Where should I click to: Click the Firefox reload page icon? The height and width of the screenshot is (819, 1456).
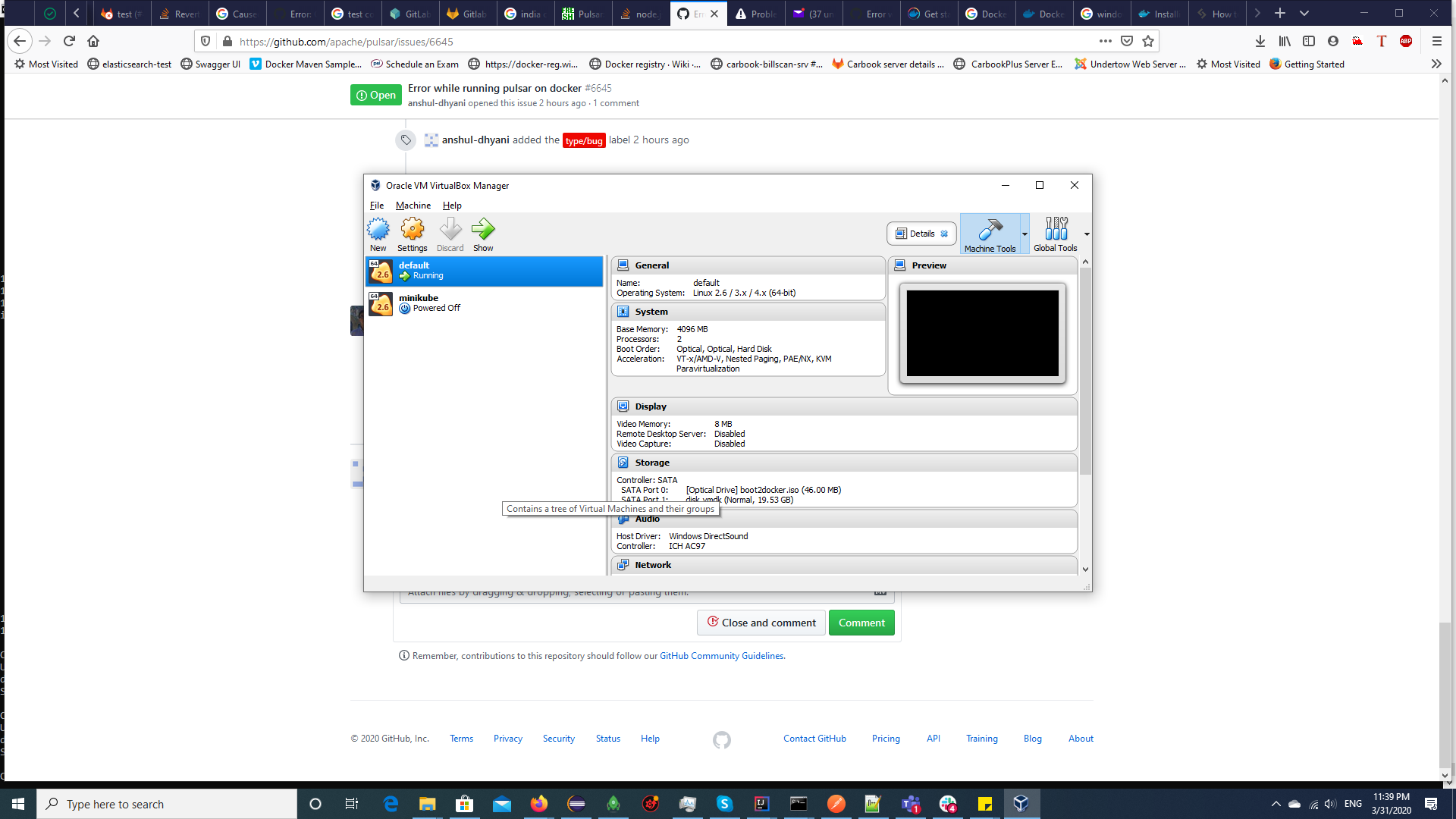pyautogui.click(x=69, y=41)
